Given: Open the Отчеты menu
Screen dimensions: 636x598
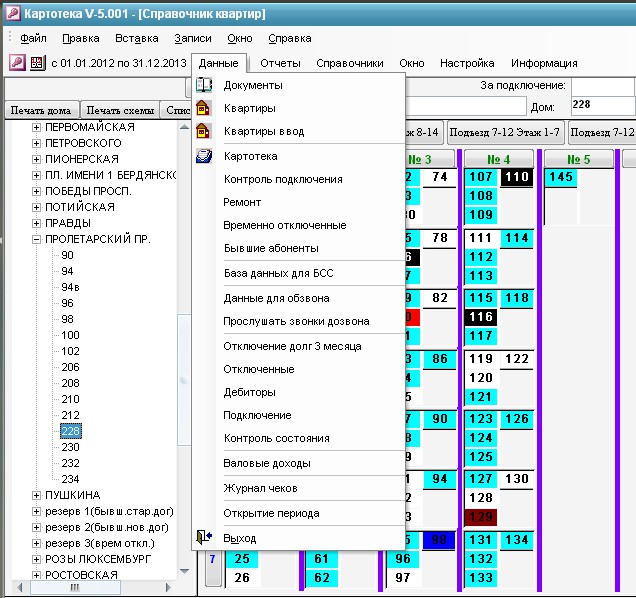Looking at the screenshot, I should point(280,63).
